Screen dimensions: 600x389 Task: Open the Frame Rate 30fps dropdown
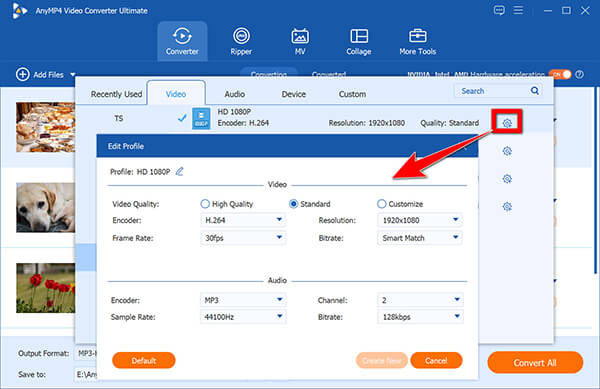243,238
